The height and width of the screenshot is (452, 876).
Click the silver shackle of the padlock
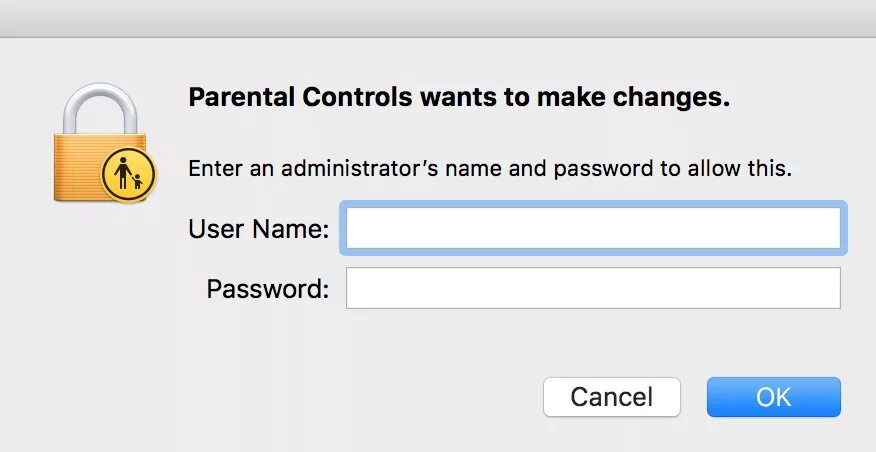[100, 107]
